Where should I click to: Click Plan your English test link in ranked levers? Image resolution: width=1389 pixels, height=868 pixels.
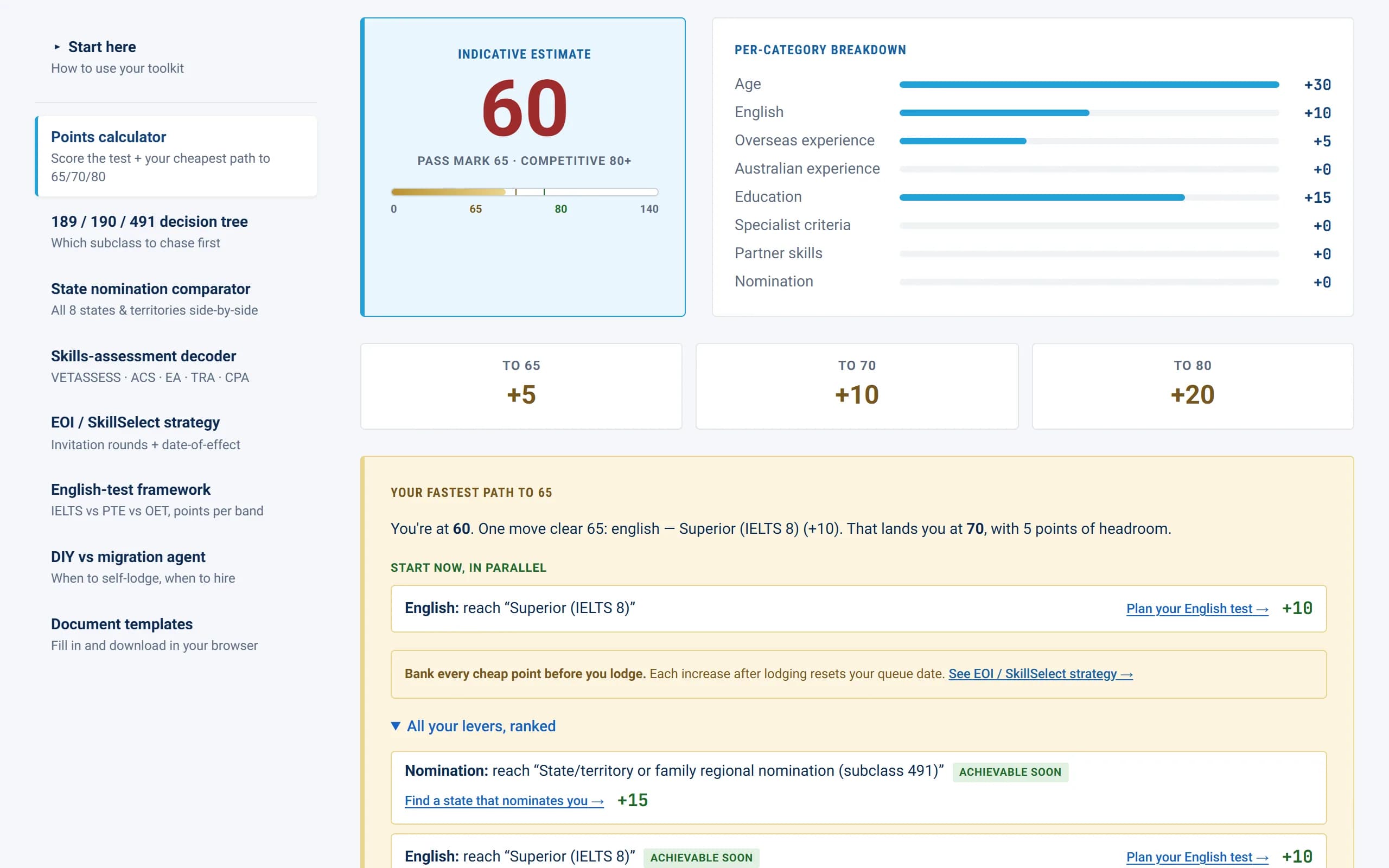tap(1197, 857)
